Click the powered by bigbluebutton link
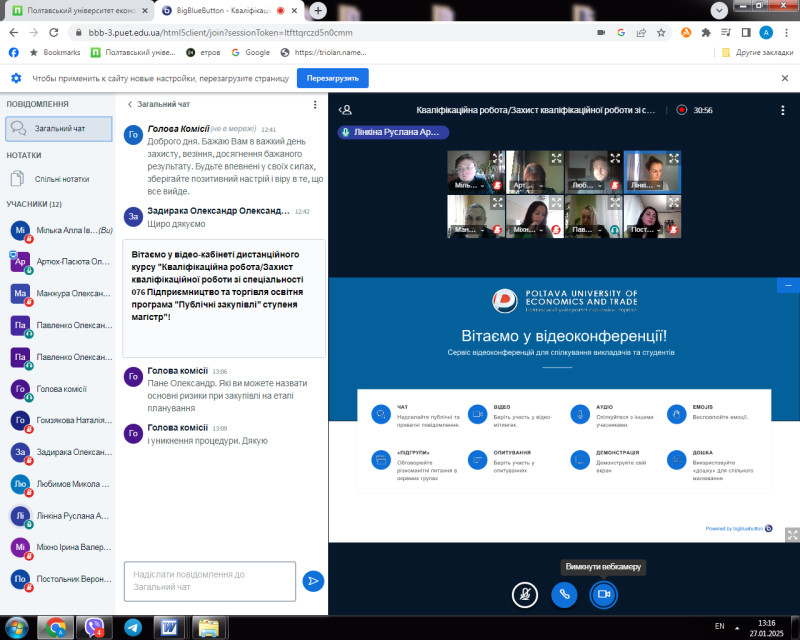 738,528
